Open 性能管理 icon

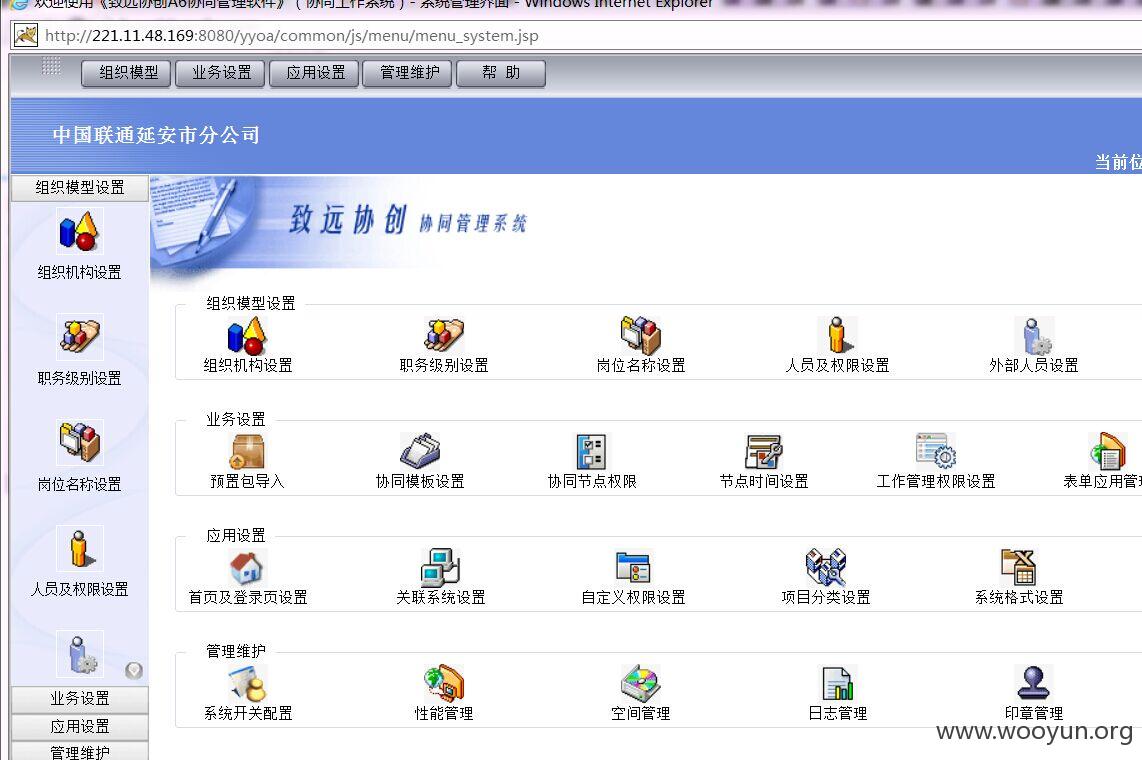pos(444,683)
